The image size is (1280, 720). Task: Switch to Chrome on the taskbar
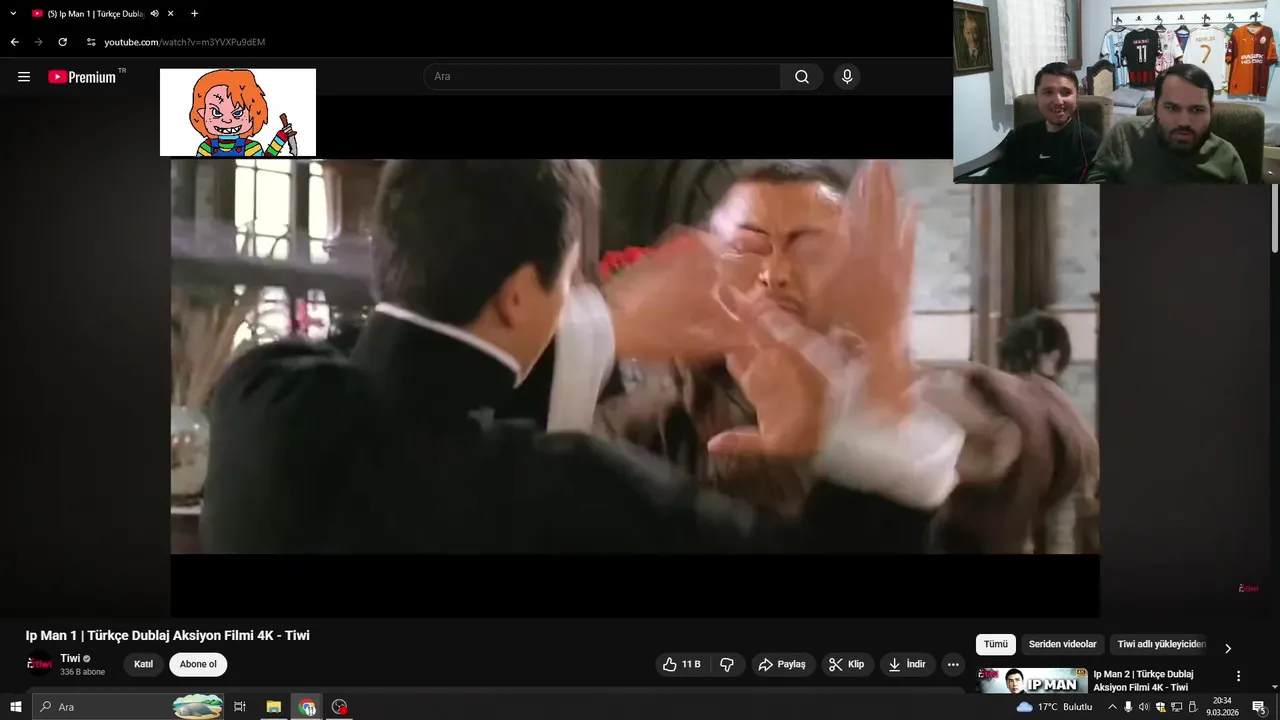point(307,707)
